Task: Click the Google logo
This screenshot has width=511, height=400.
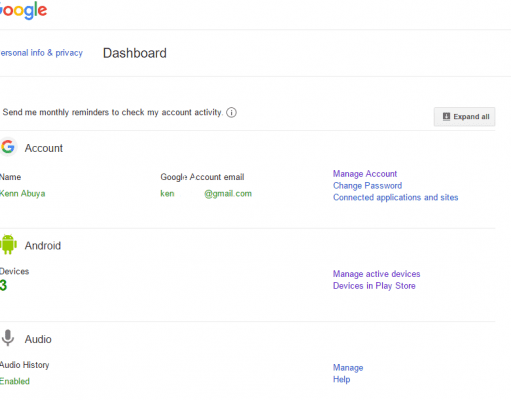Action: 23,10
